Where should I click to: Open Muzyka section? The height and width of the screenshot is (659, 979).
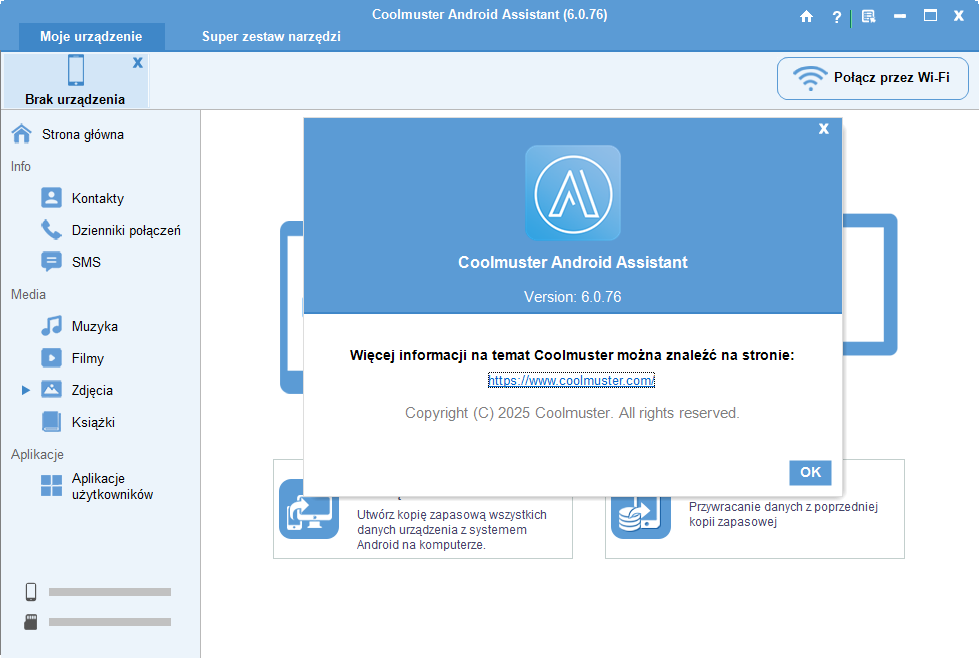click(94, 327)
